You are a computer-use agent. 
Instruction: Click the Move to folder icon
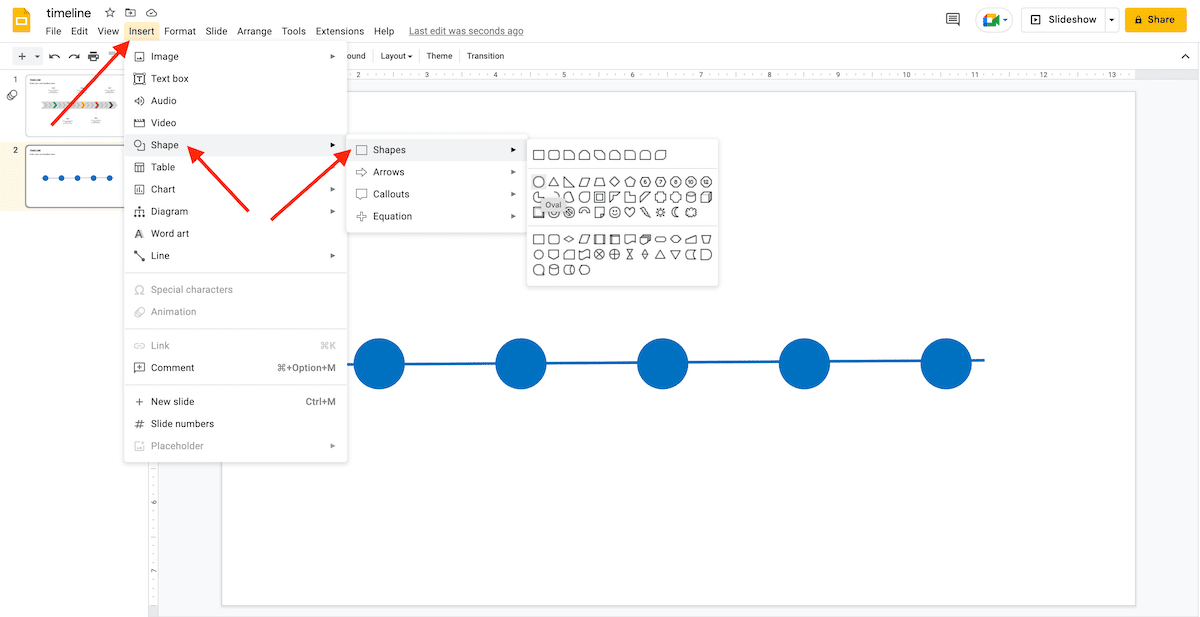click(x=130, y=13)
